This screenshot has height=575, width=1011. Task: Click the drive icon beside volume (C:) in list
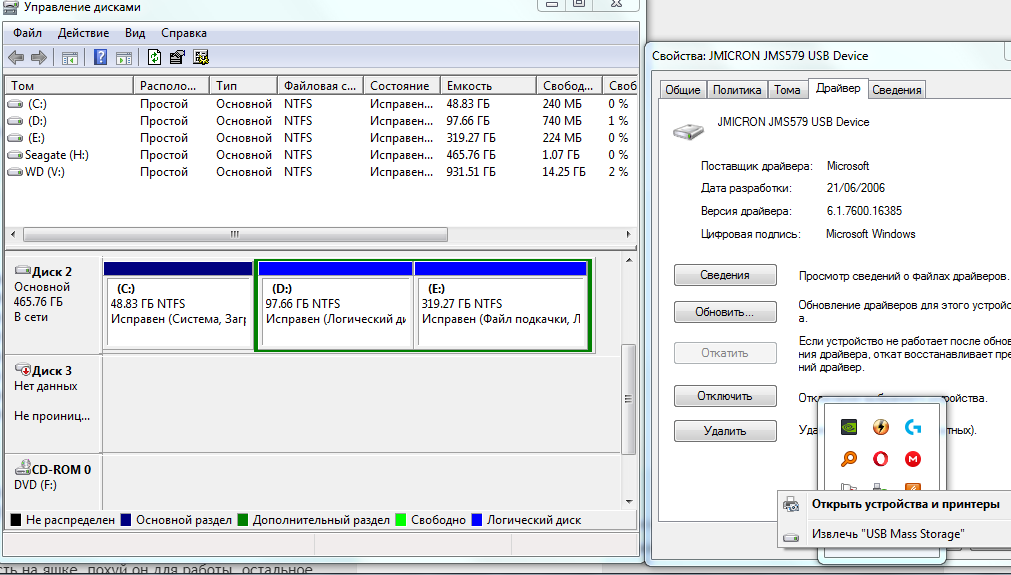(x=15, y=104)
